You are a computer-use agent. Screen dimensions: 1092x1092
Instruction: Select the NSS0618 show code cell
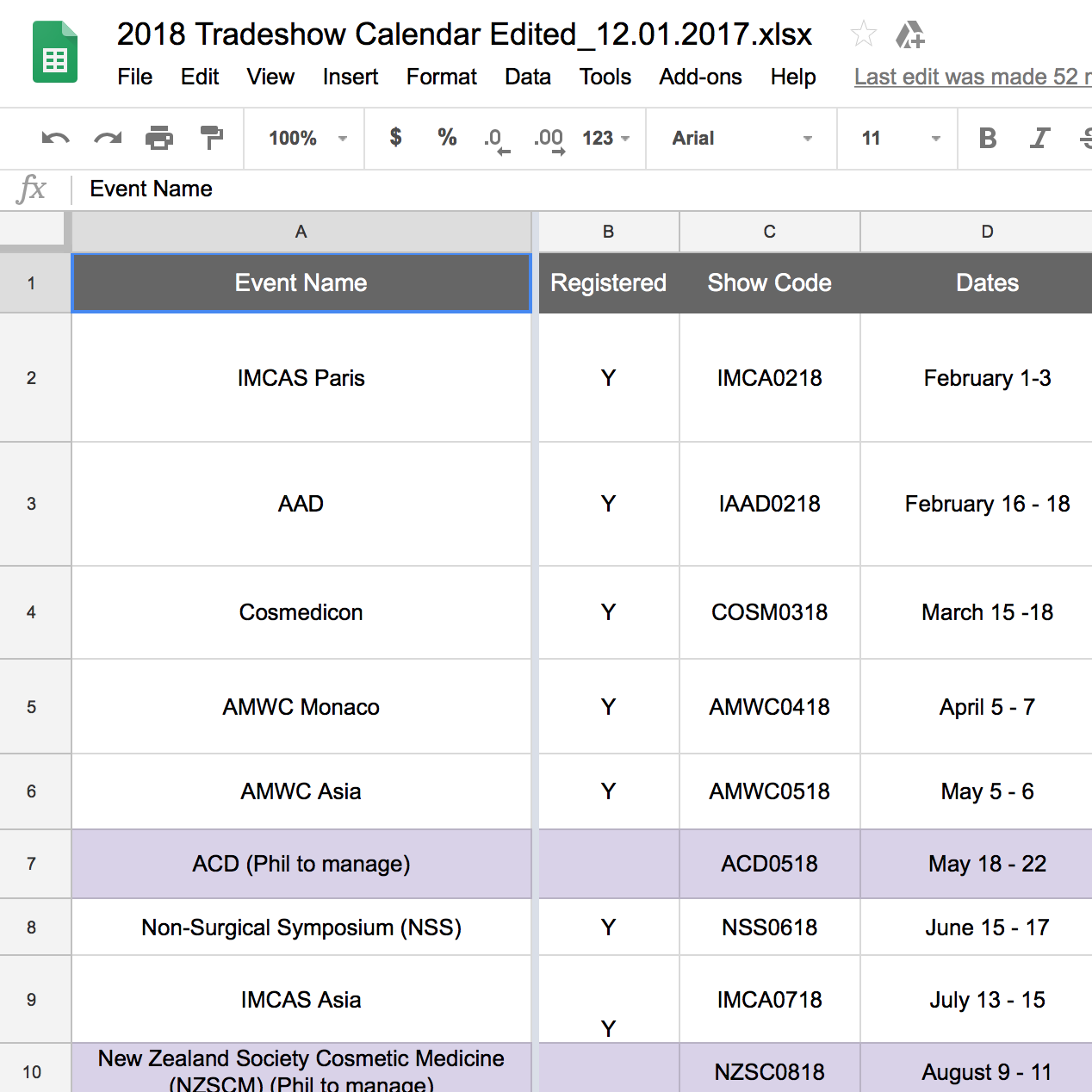click(770, 928)
